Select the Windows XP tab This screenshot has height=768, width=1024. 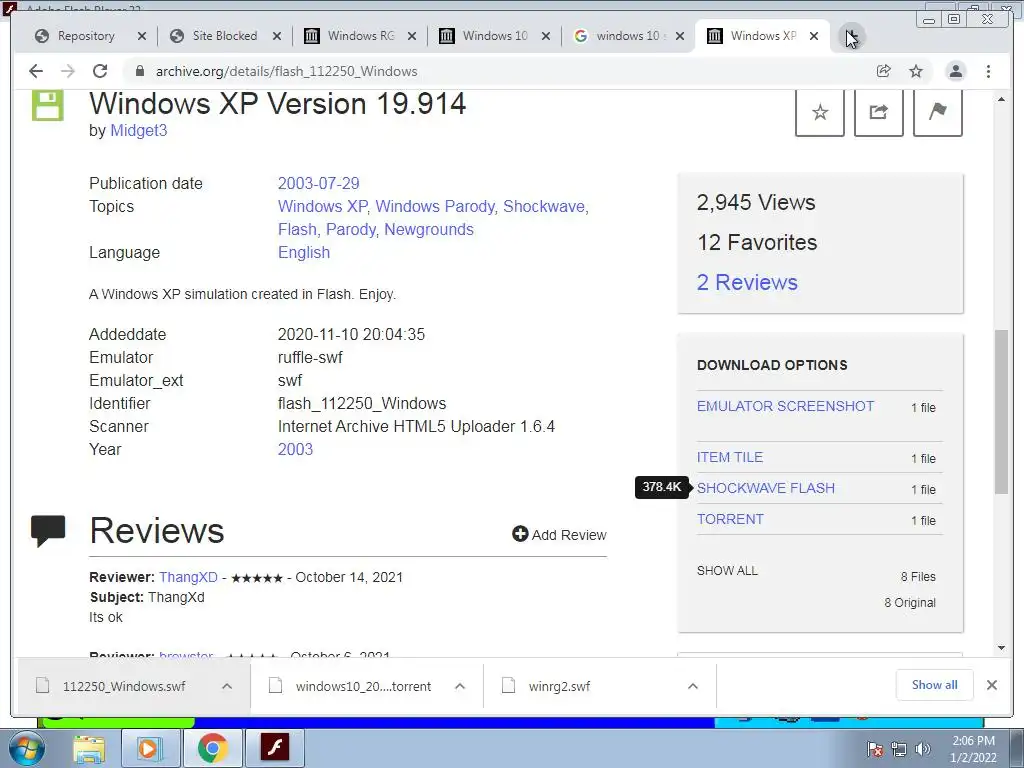763,36
